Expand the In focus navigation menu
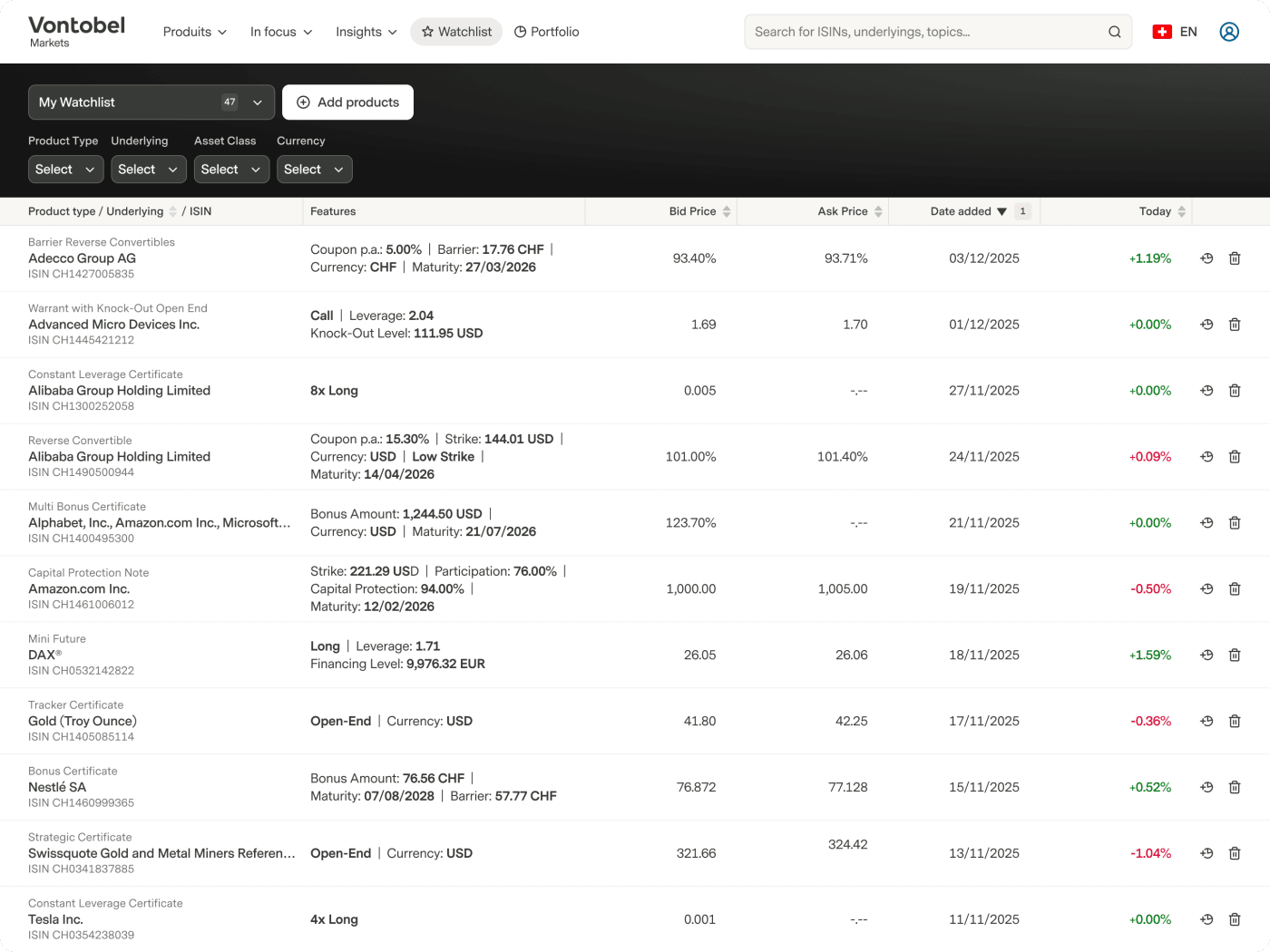Viewport: 1270px width, 952px height. tap(281, 32)
